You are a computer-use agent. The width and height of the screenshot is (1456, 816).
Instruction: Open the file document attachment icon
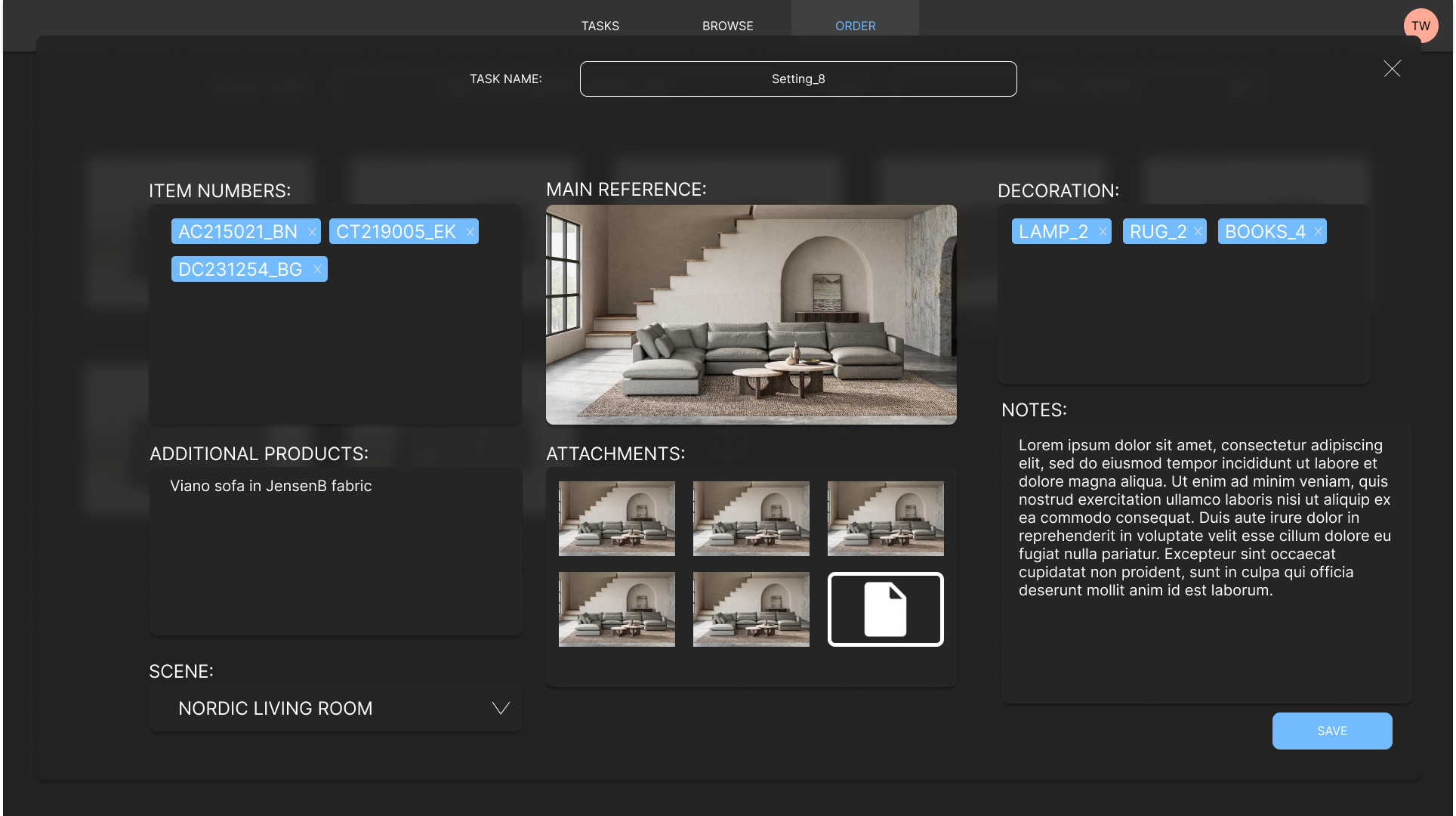[x=885, y=609]
